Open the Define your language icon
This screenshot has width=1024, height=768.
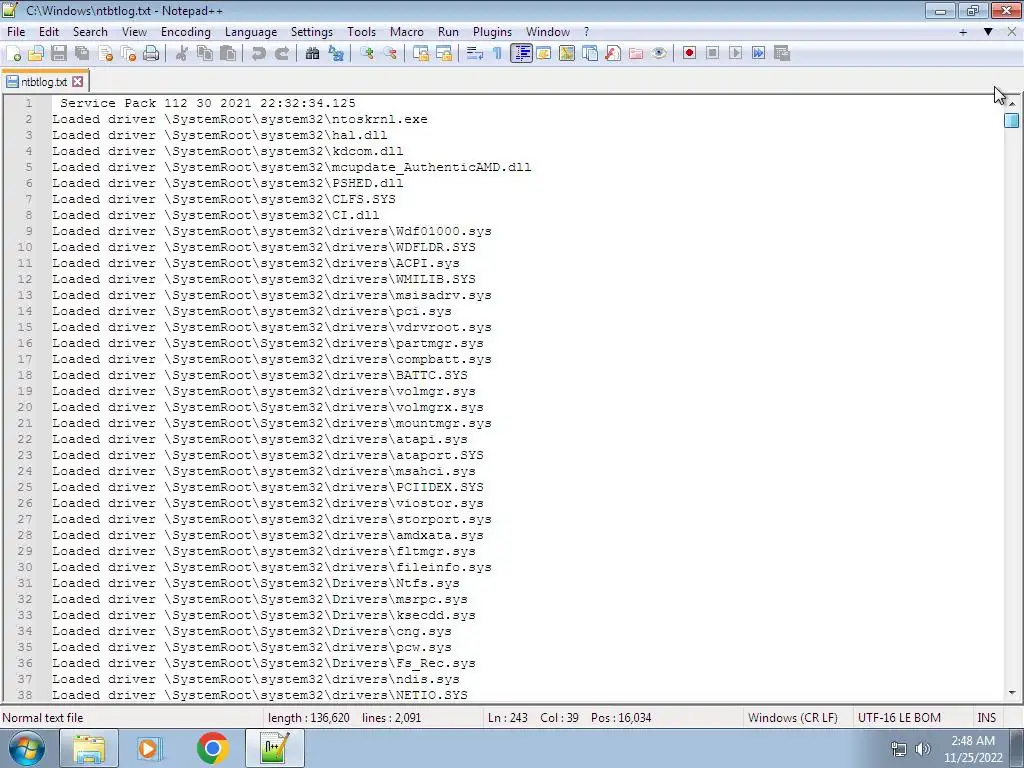544,54
